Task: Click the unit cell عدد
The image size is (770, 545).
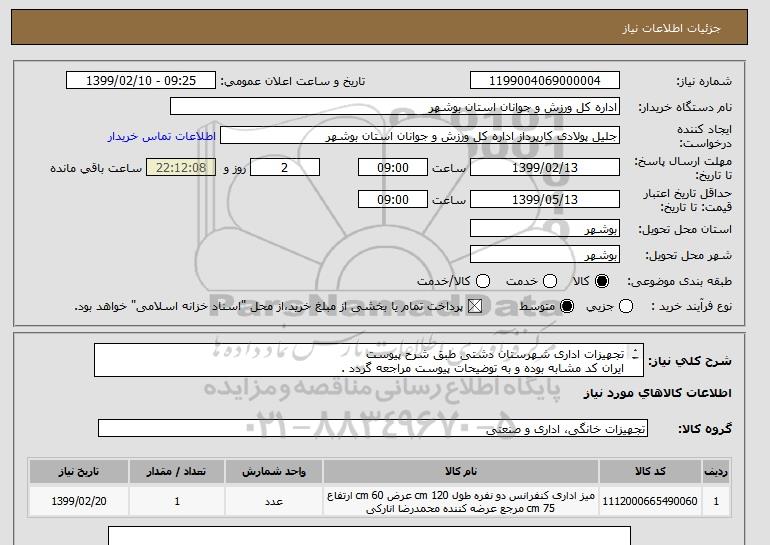Action: click(274, 501)
